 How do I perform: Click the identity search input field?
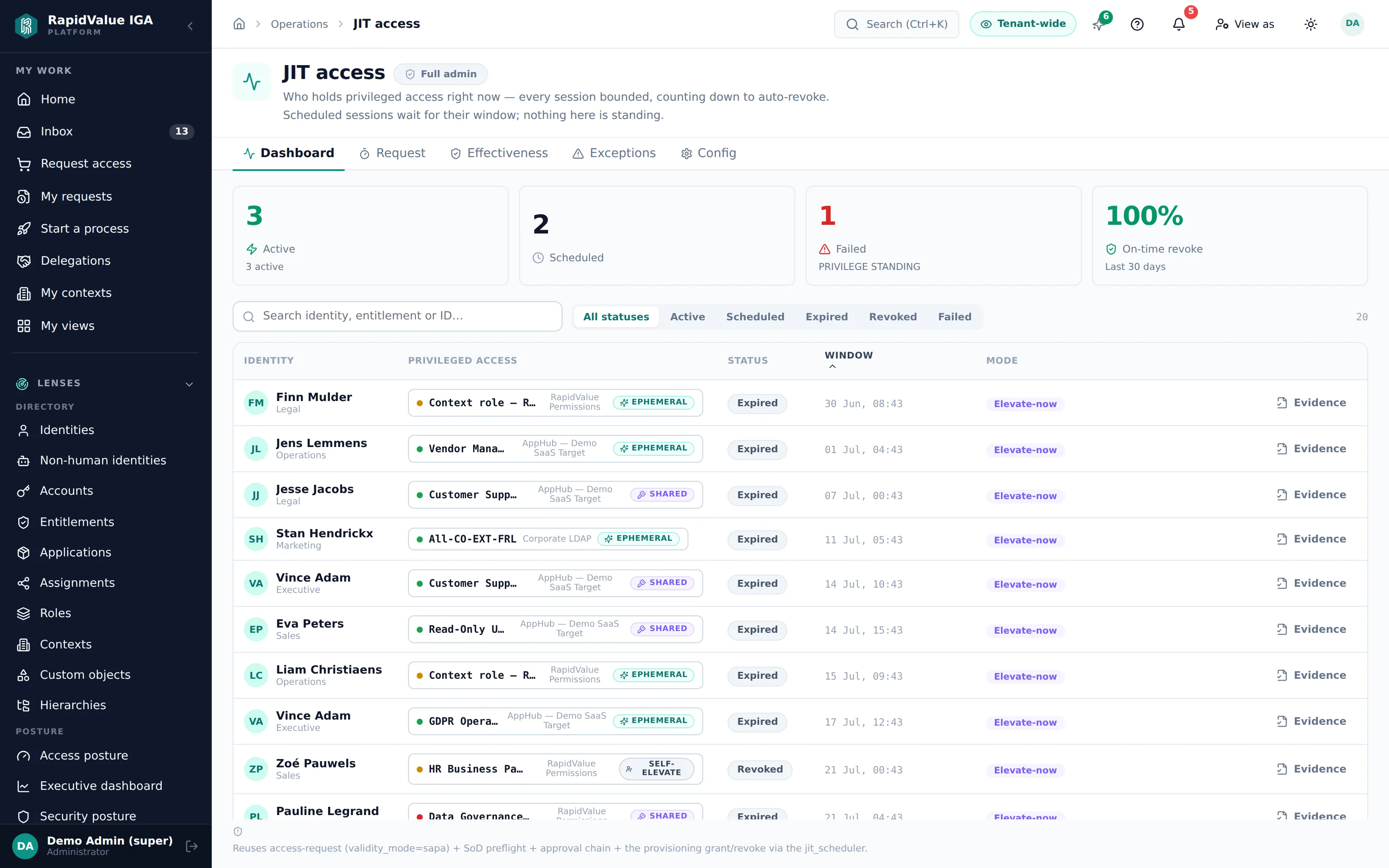click(397, 316)
